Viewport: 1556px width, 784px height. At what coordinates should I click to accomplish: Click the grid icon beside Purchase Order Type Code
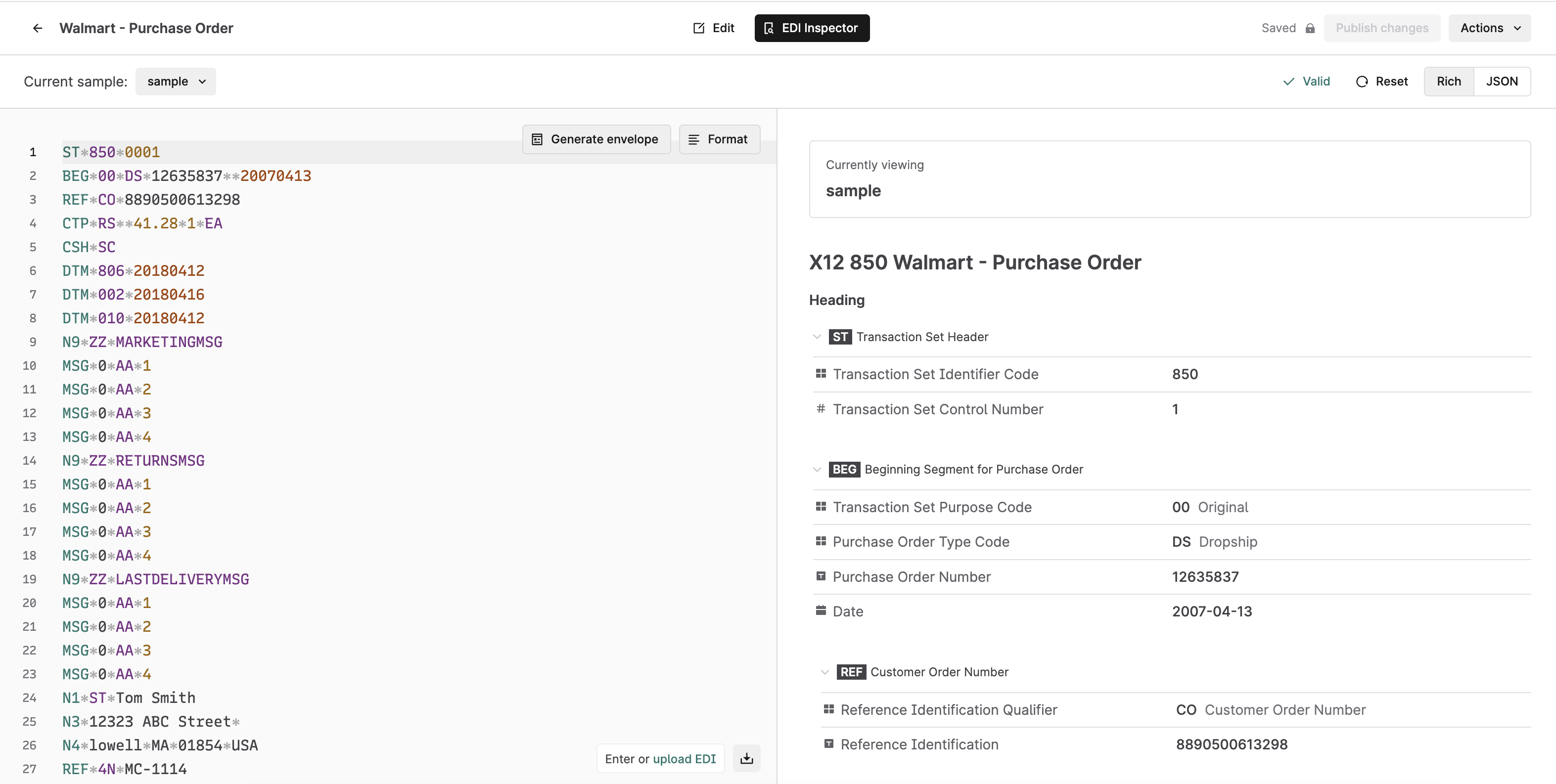[821, 541]
